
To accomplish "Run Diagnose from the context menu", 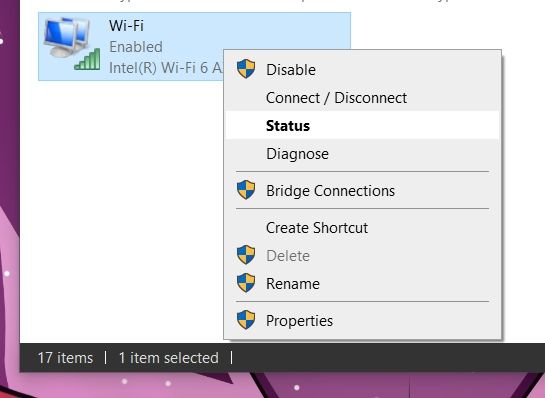I will (362, 154).
